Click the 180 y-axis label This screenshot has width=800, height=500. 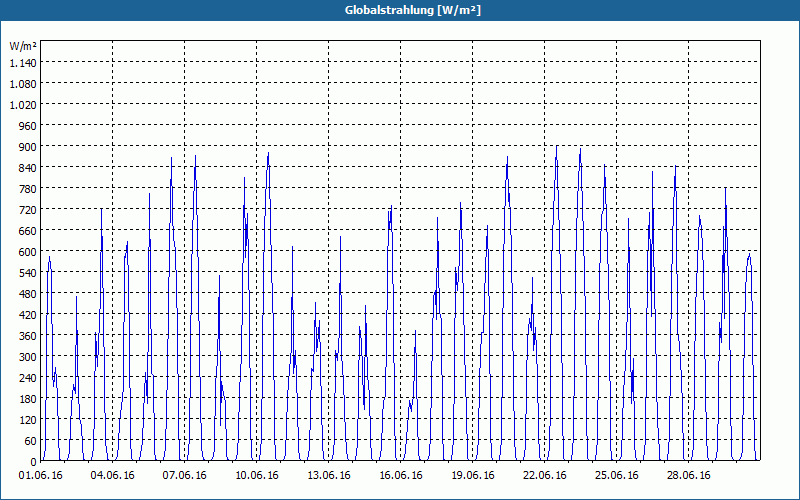(x=29, y=398)
